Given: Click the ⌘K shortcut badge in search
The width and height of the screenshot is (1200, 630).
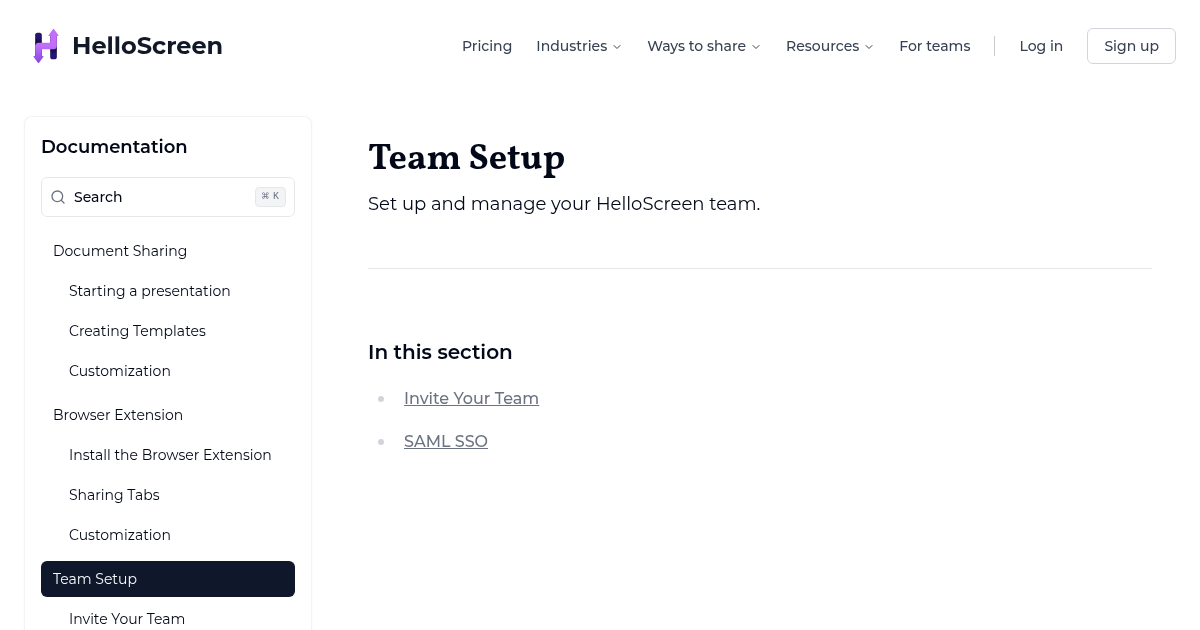Looking at the screenshot, I should pyautogui.click(x=270, y=197).
